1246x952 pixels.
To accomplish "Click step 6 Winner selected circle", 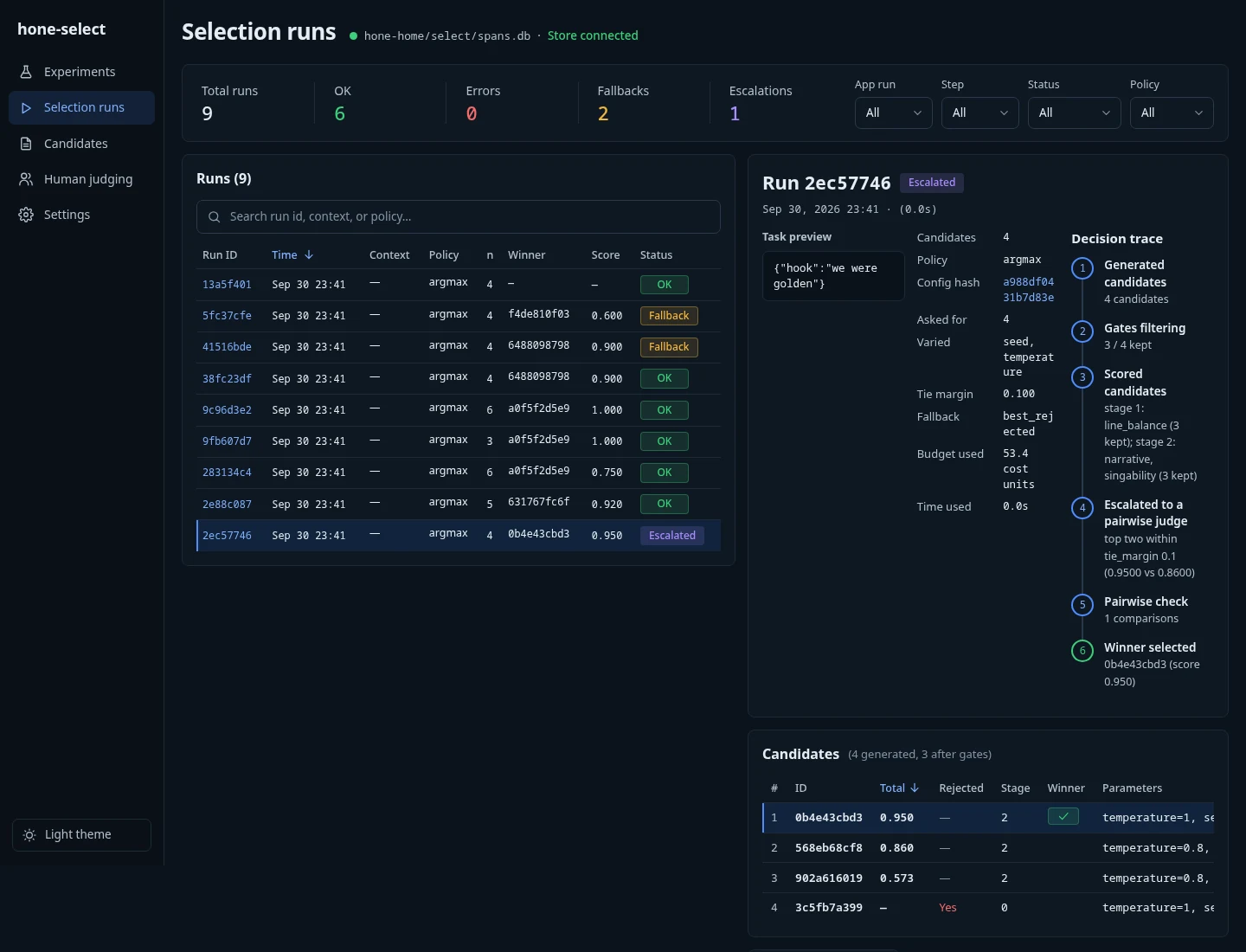I will (x=1082, y=651).
